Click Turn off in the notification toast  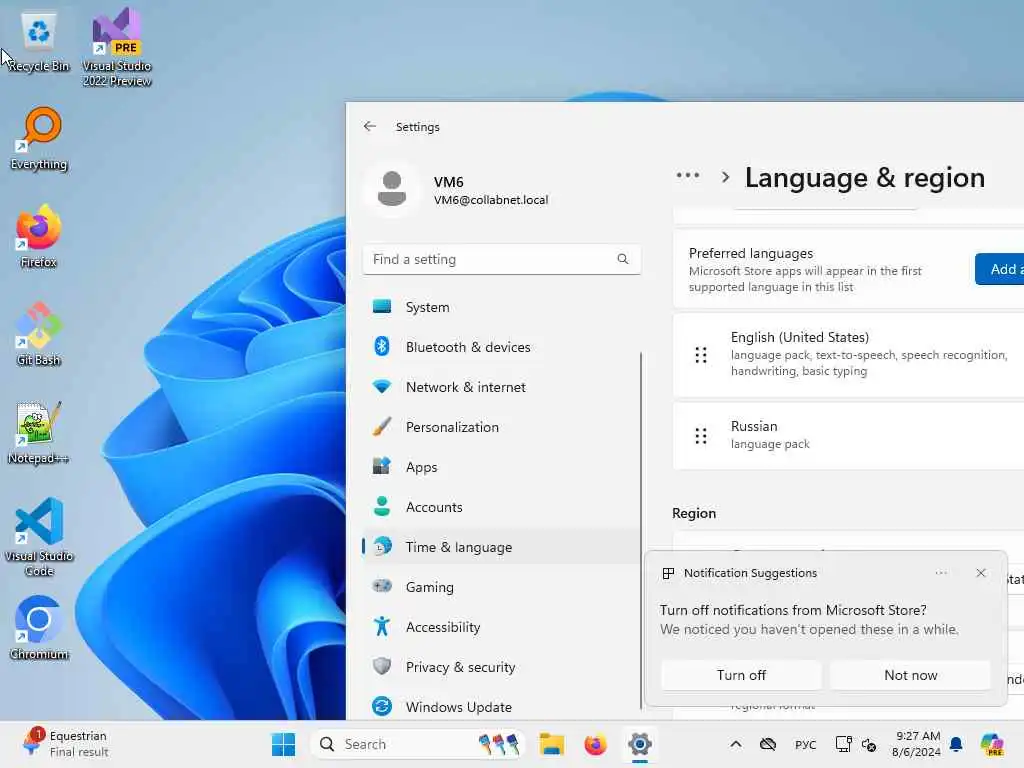click(741, 675)
